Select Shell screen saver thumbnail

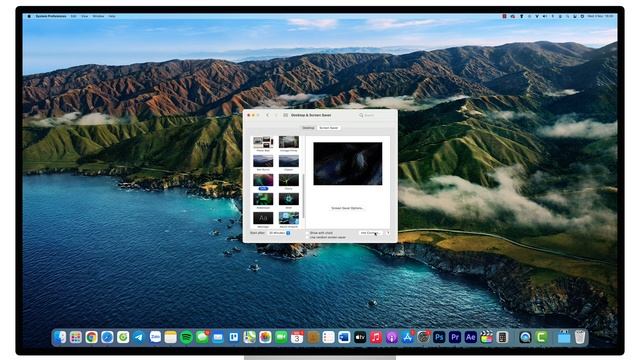[289, 199]
